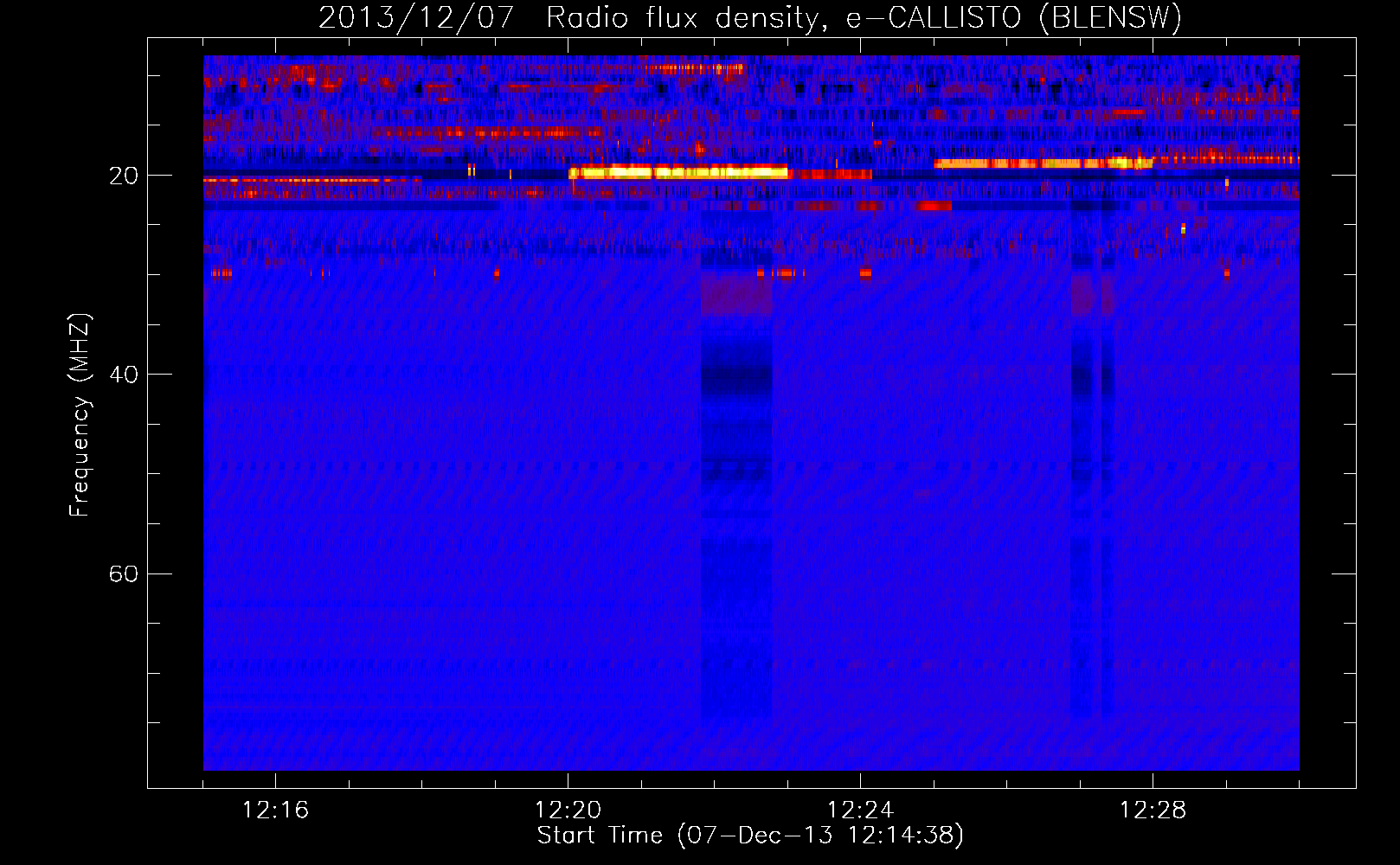Click the bright yellow burst near 20 MHz at 12:21
Screen dimensions: 1400x865
click(x=678, y=172)
